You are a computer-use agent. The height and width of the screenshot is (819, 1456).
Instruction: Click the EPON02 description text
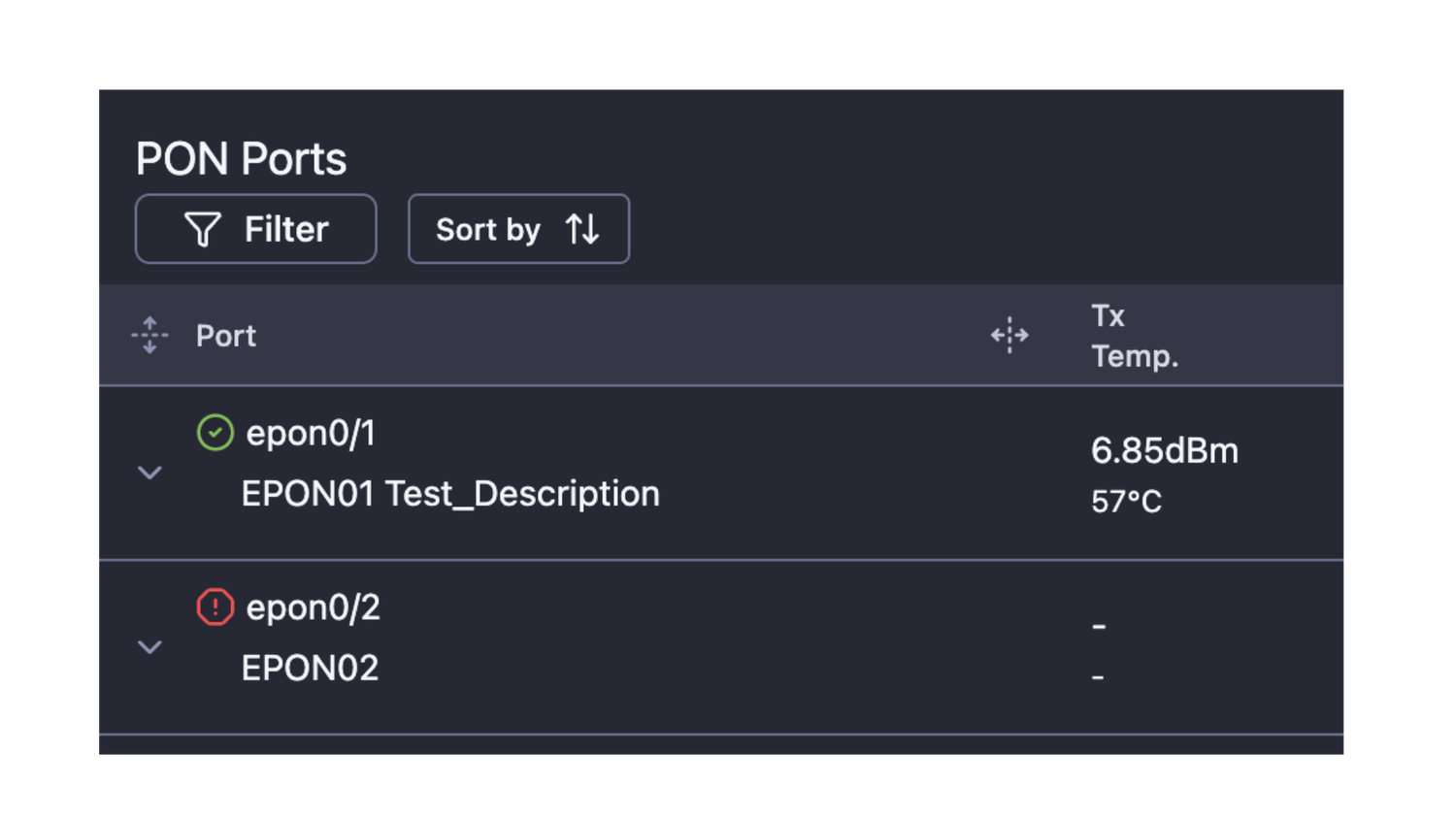310,669
